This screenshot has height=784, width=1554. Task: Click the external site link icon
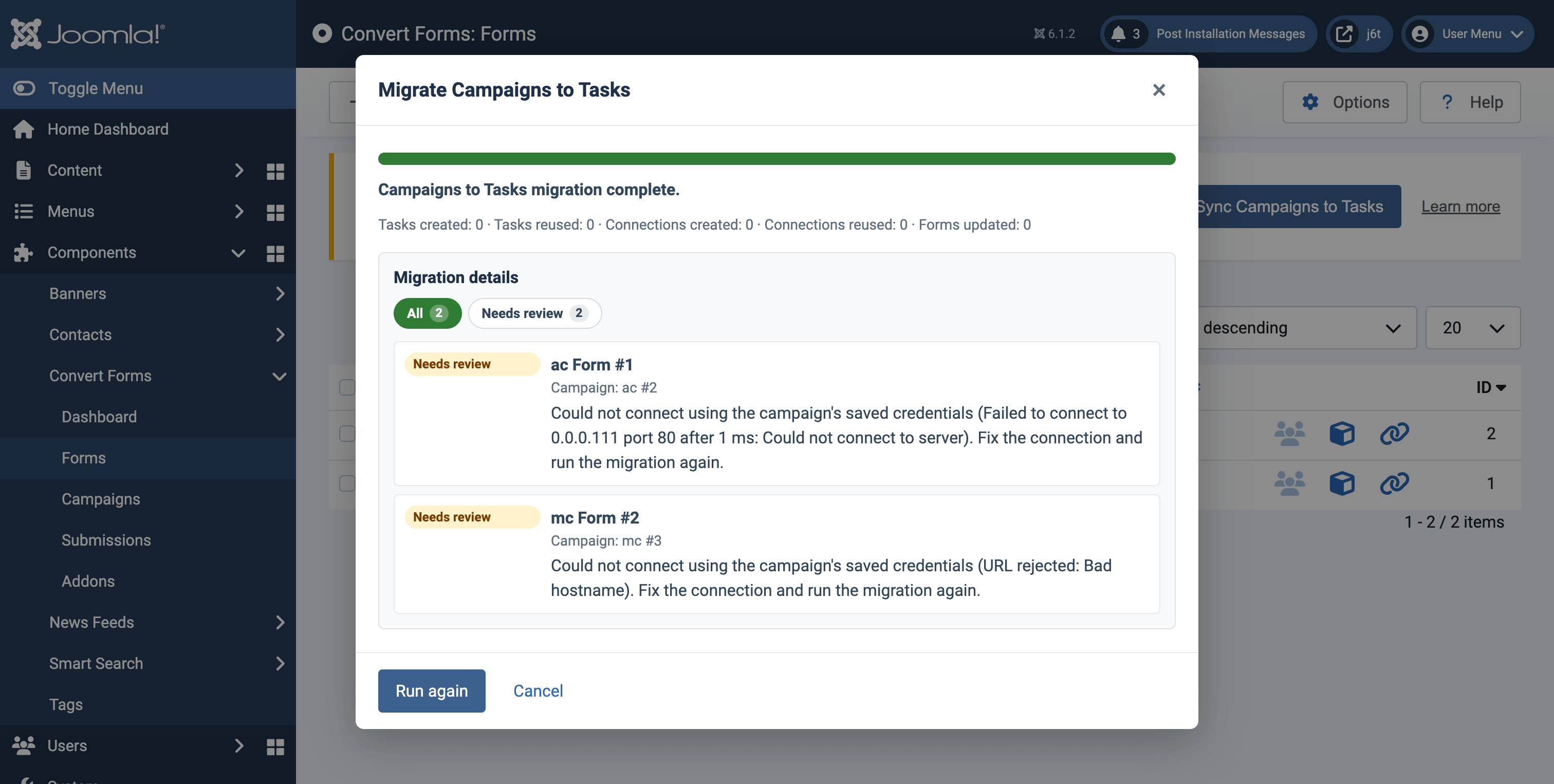click(x=1344, y=34)
